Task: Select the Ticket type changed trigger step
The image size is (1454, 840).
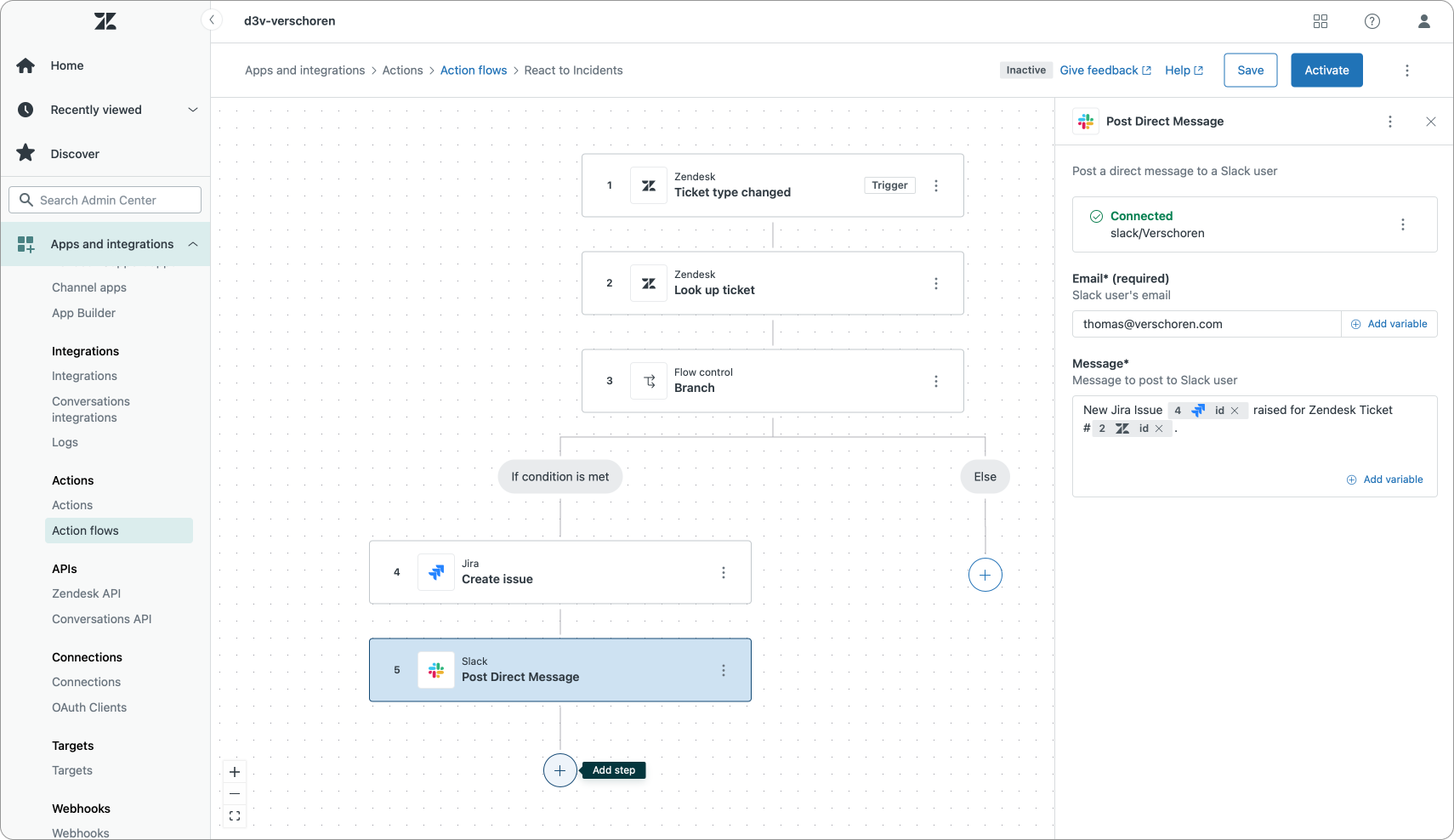Action: (x=773, y=185)
